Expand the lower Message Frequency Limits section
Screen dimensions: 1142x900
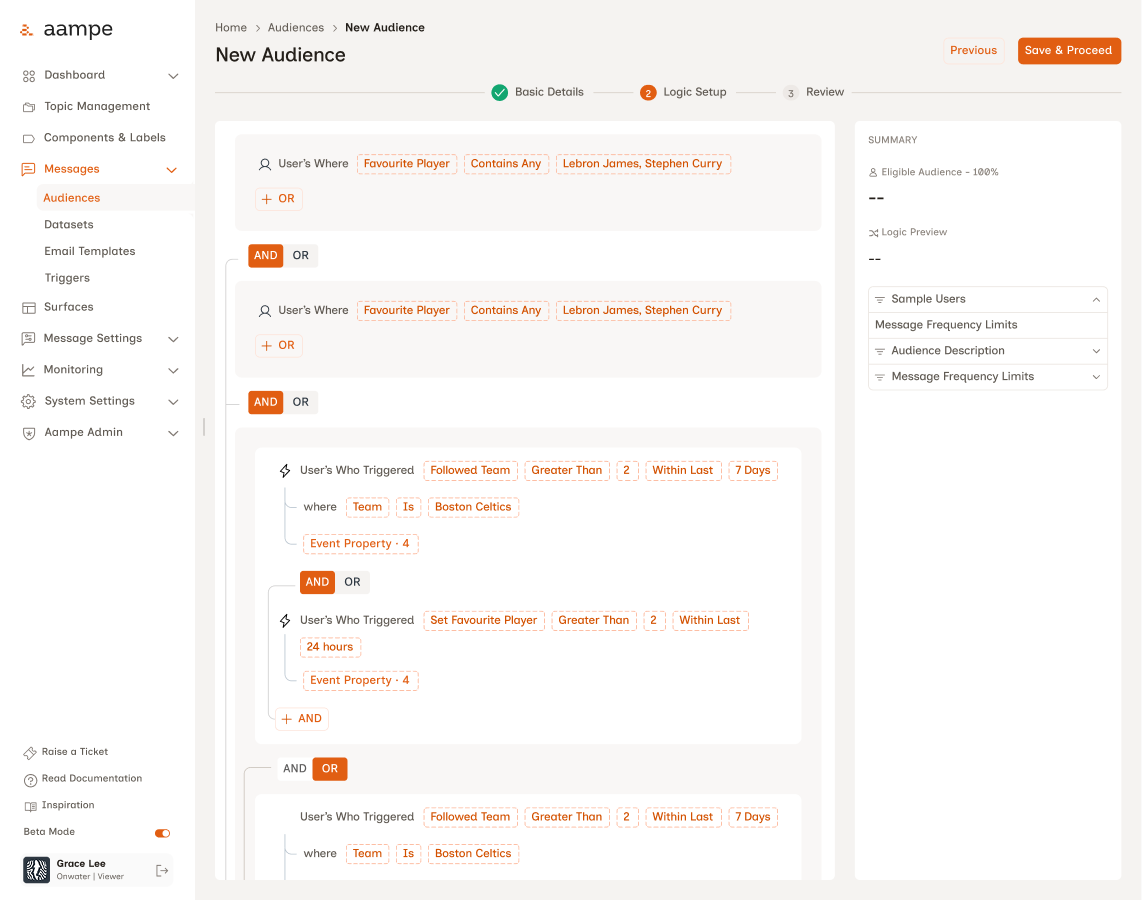coord(1098,376)
